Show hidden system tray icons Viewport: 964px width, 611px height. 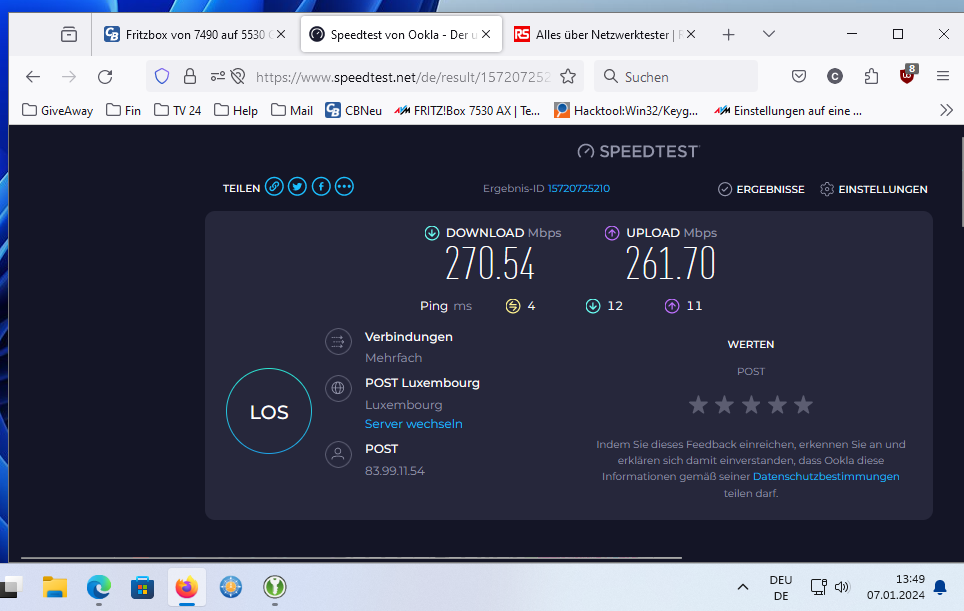(x=743, y=587)
